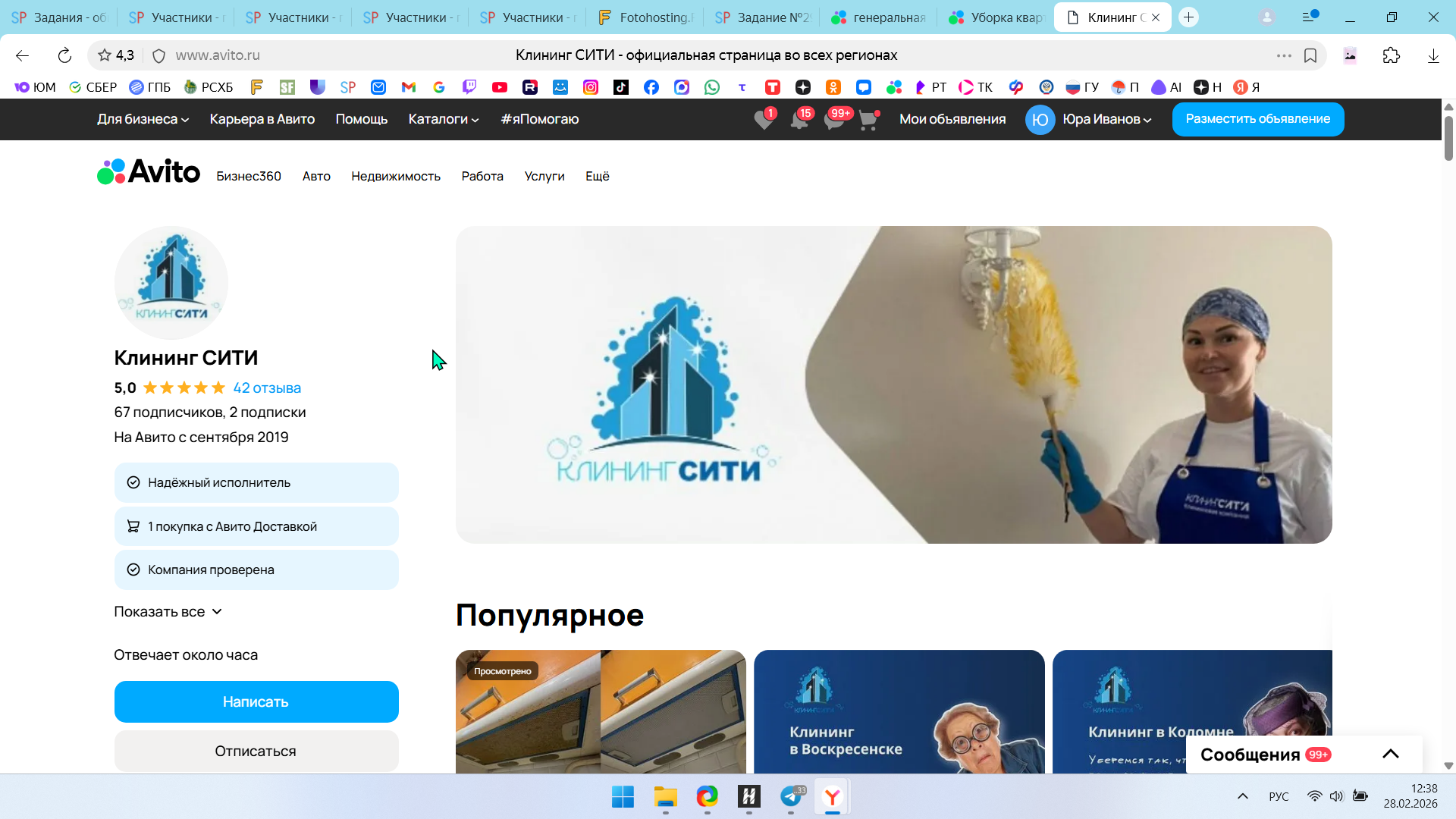Open the notifications bell icon
Image resolution: width=1456 pixels, height=819 pixels.
[x=799, y=120]
